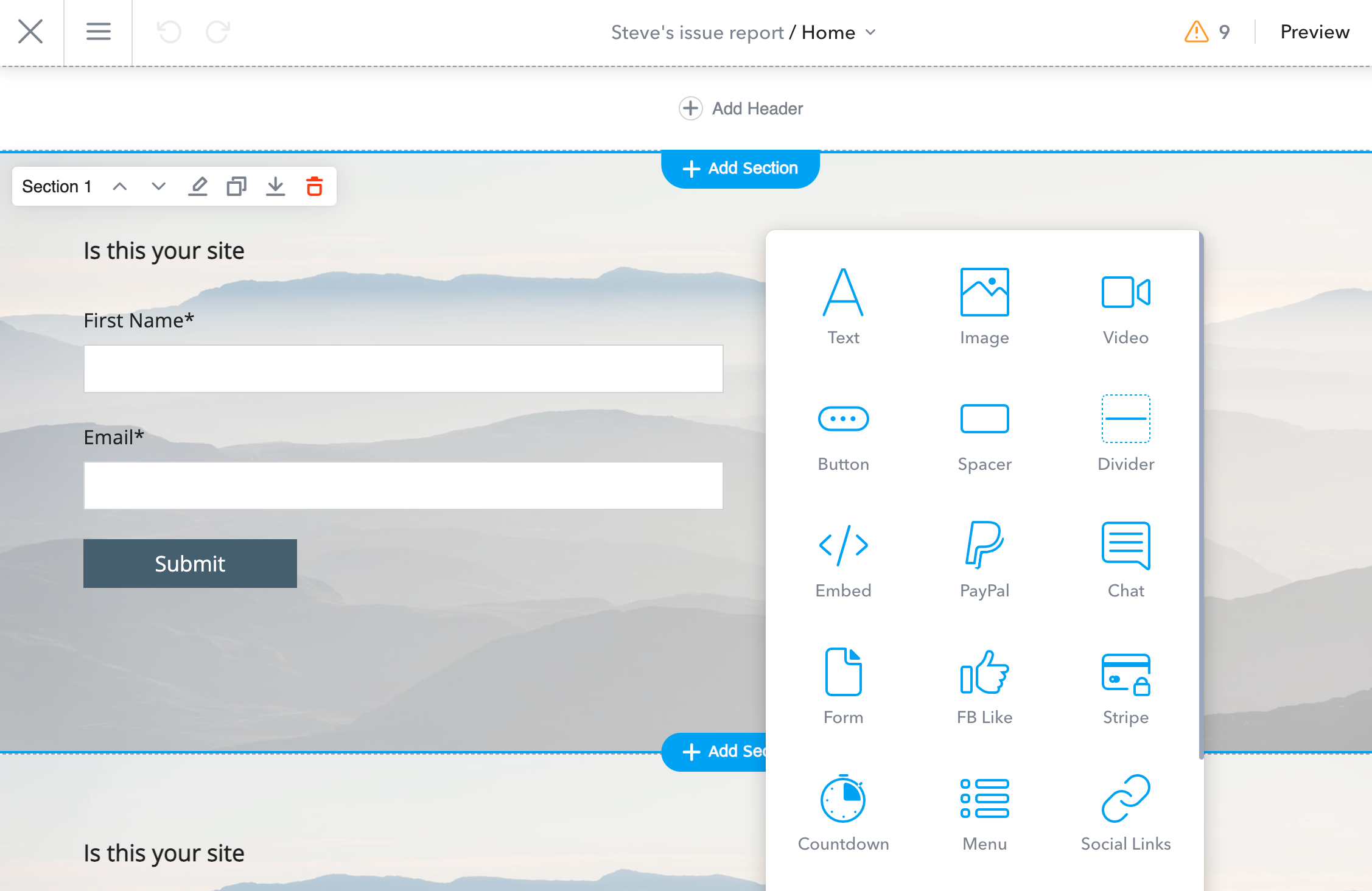Toggle the hamburger menu icon
The width and height of the screenshot is (1372, 891).
(x=97, y=31)
